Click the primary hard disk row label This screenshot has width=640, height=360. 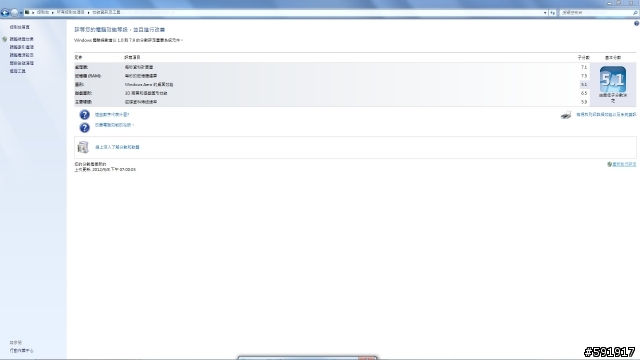pyautogui.click(x=83, y=102)
